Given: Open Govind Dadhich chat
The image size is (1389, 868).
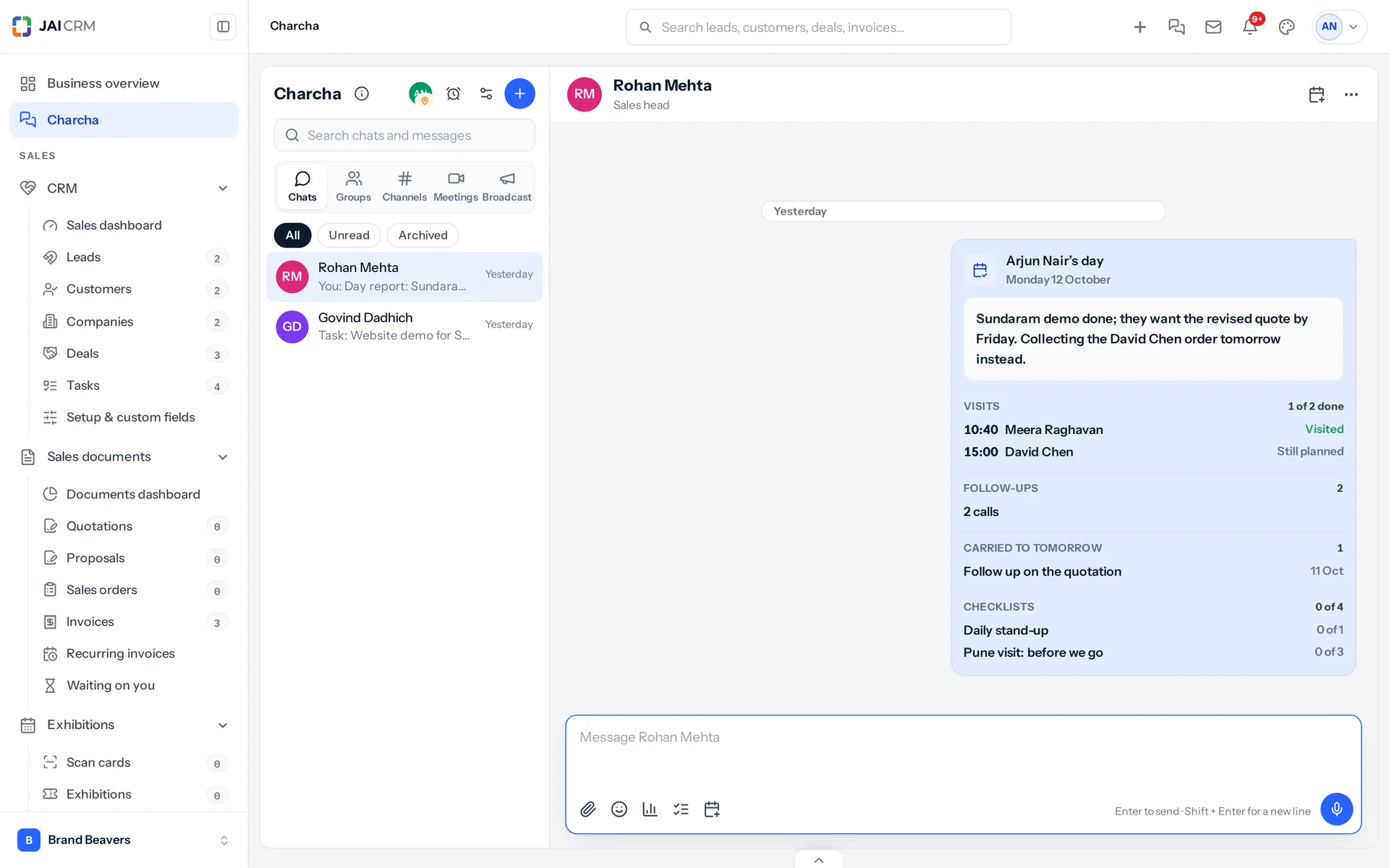Looking at the screenshot, I should 404,327.
